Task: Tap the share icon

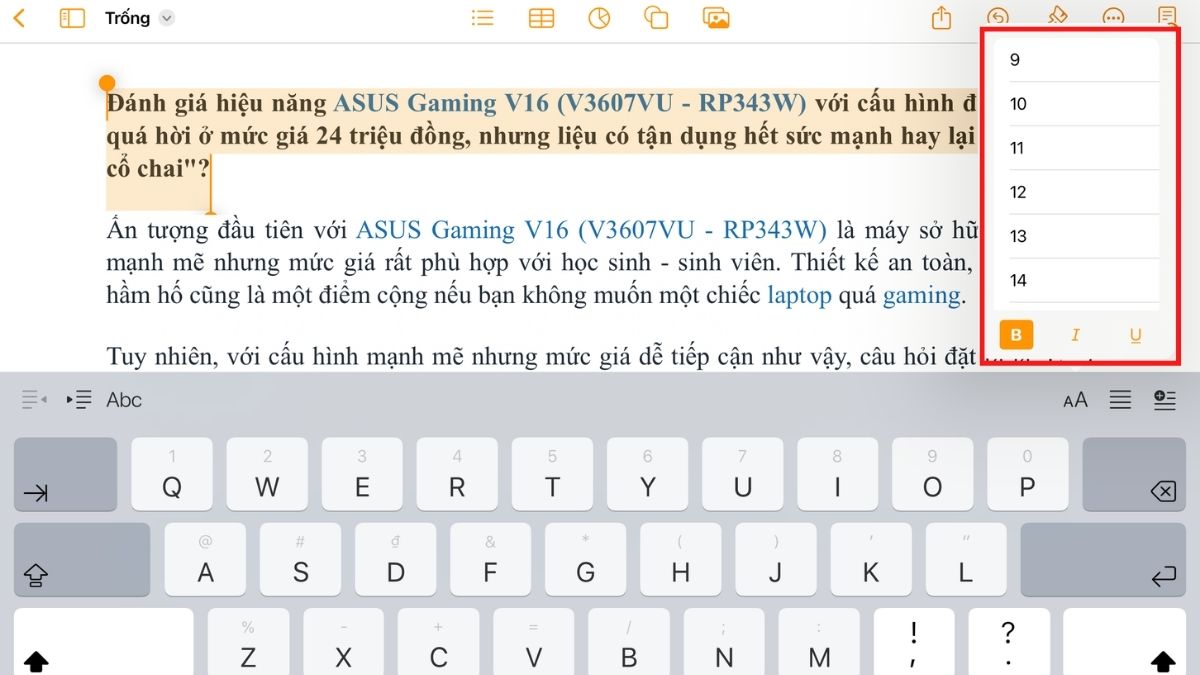Action: point(941,18)
